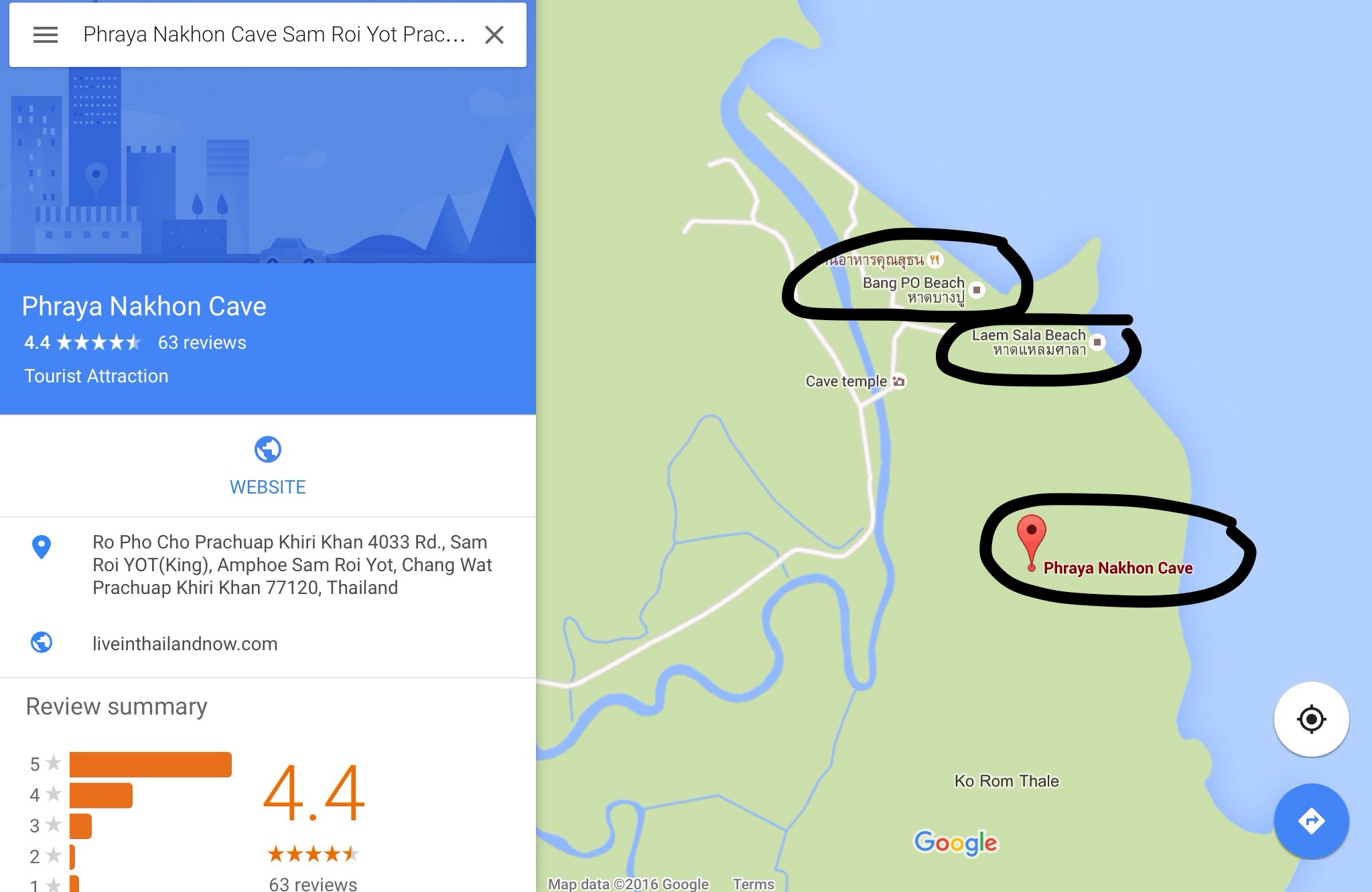Tap the address location pin icon
The height and width of the screenshot is (892, 1372).
[42, 547]
